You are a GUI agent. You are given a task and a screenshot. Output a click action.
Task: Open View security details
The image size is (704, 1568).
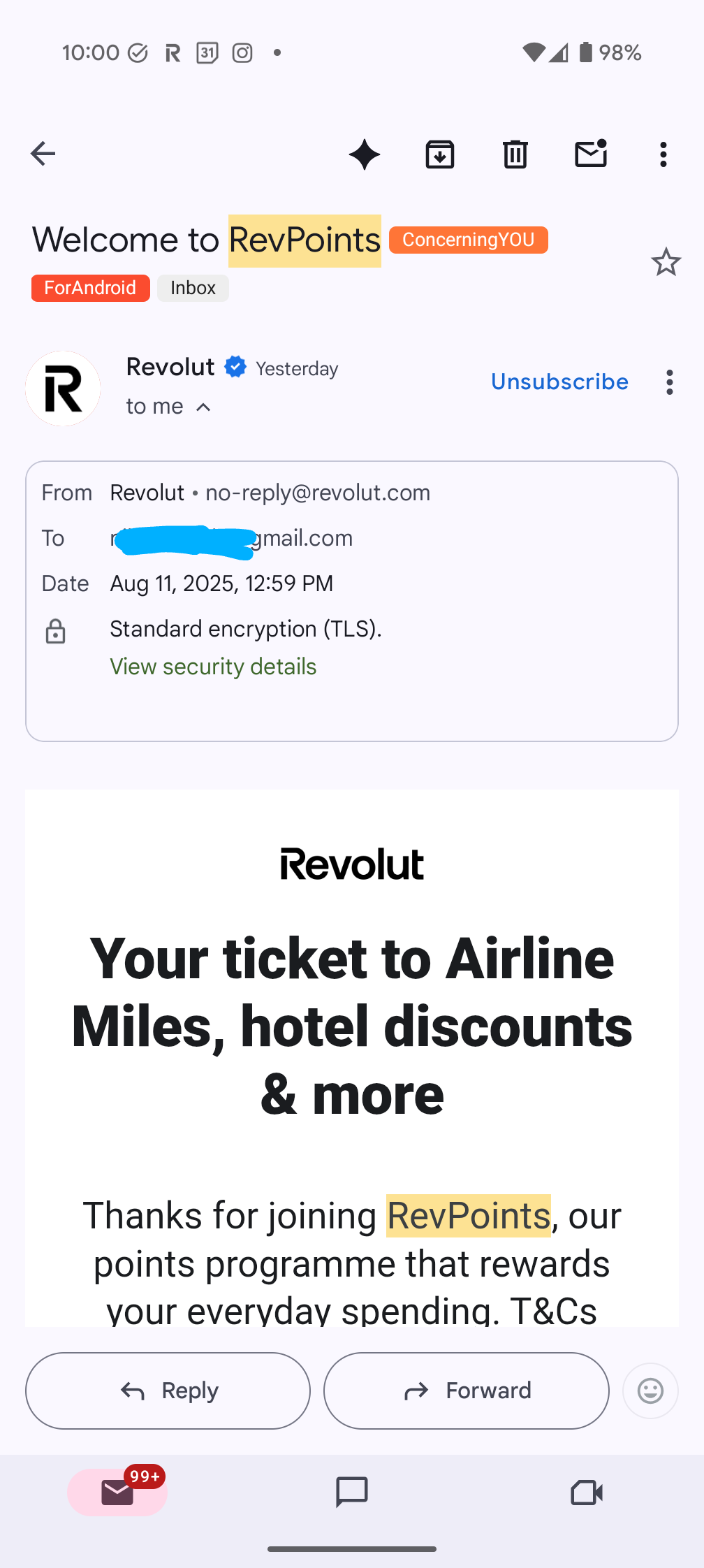point(213,667)
